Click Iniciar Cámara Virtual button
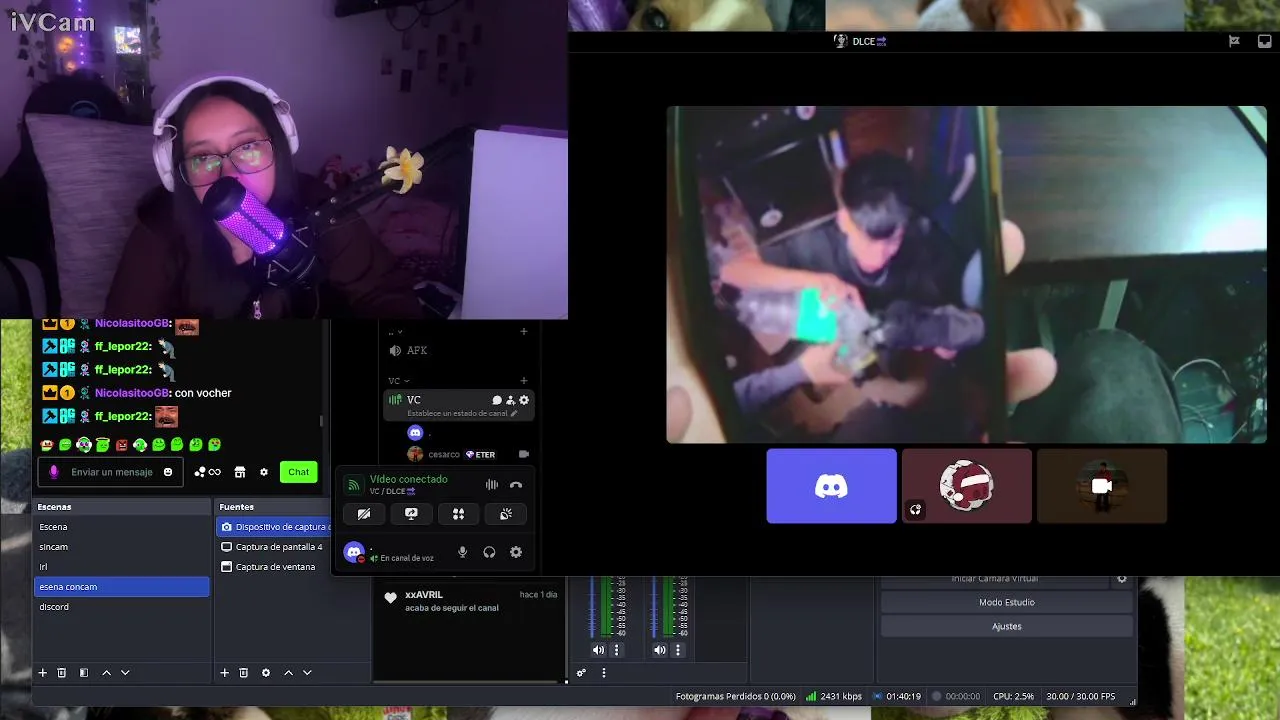 click(x=994, y=579)
